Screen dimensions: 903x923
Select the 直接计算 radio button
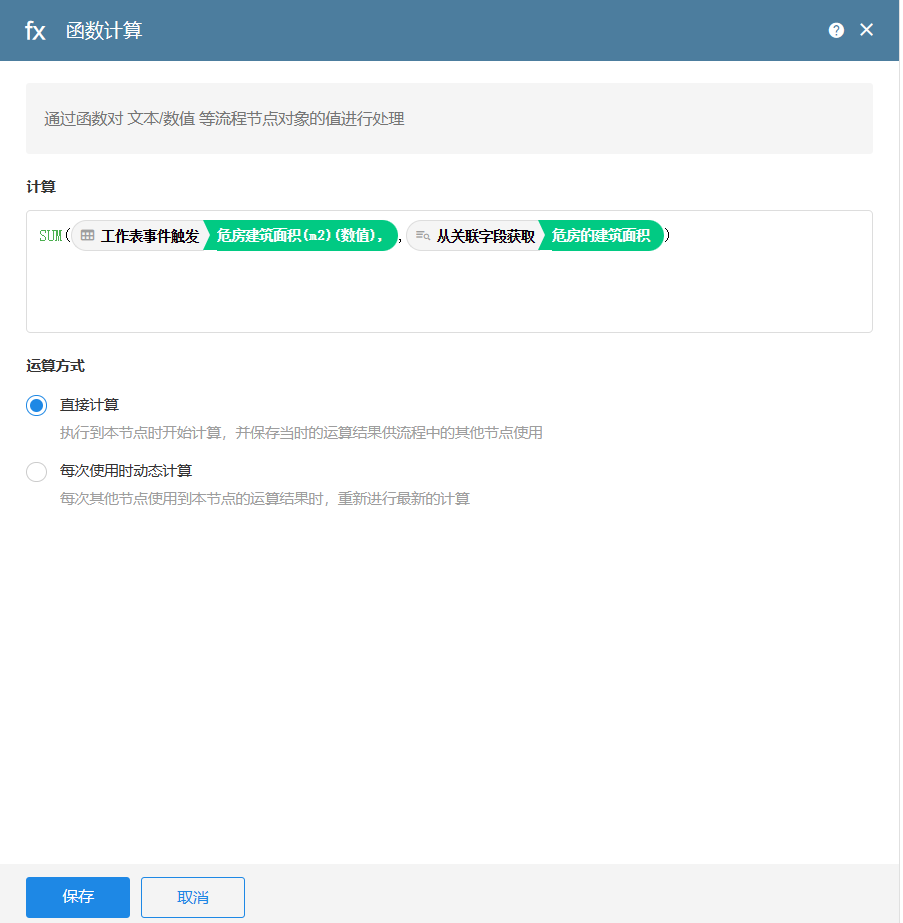pyautogui.click(x=37, y=405)
